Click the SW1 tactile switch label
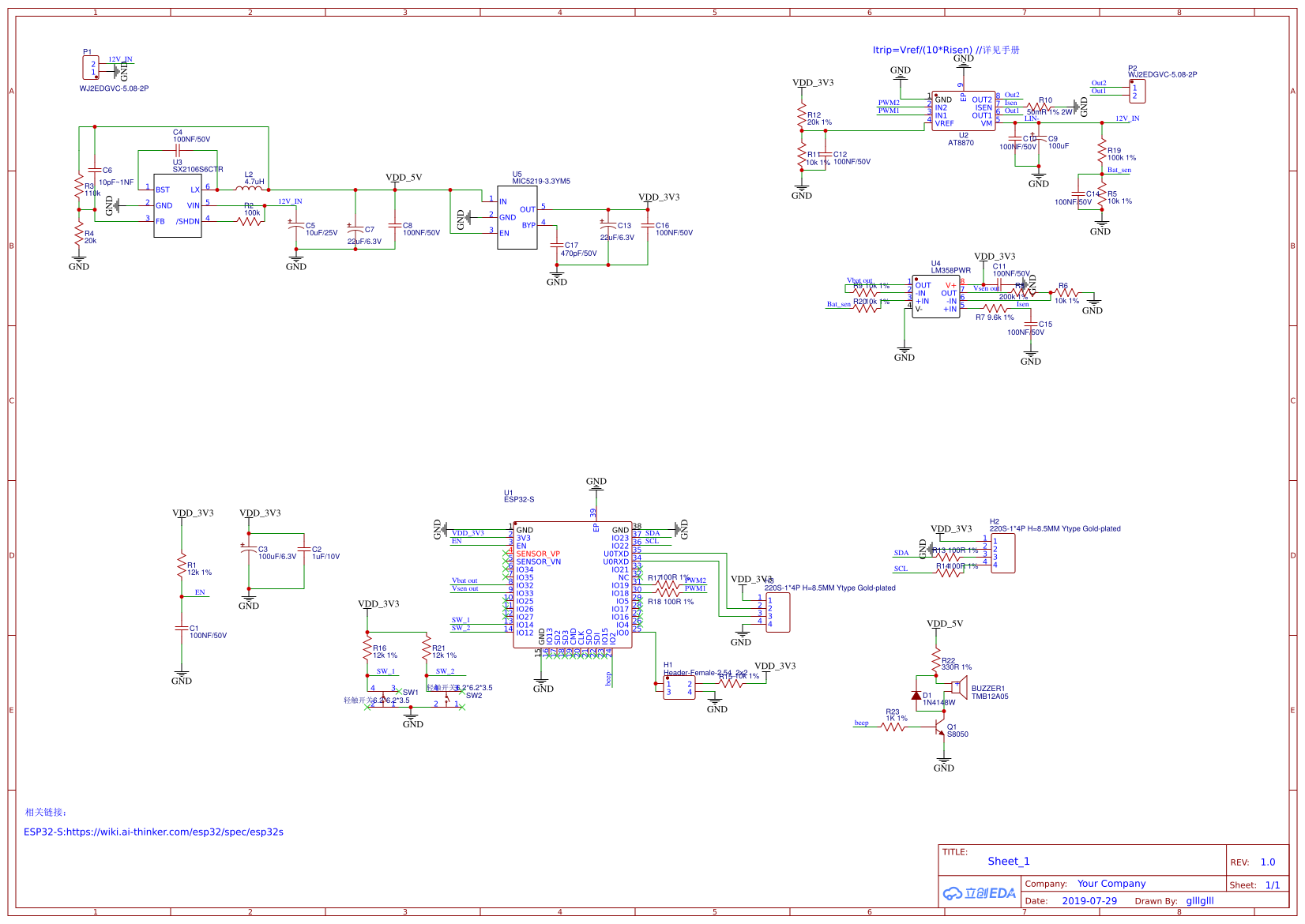Screen dimensions: 1305x924 coord(411,693)
